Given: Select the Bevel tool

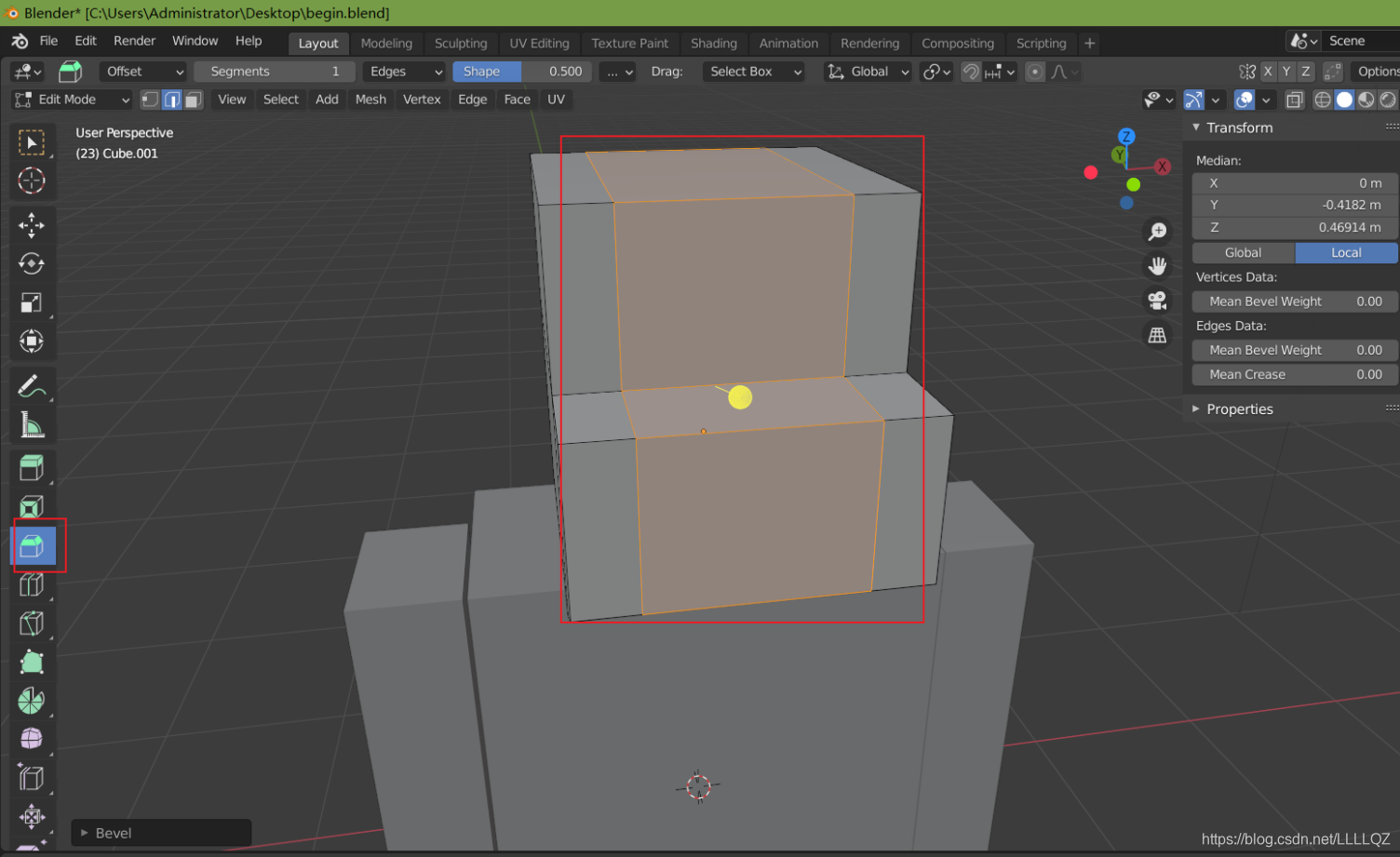Looking at the screenshot, I should (32, 546).
